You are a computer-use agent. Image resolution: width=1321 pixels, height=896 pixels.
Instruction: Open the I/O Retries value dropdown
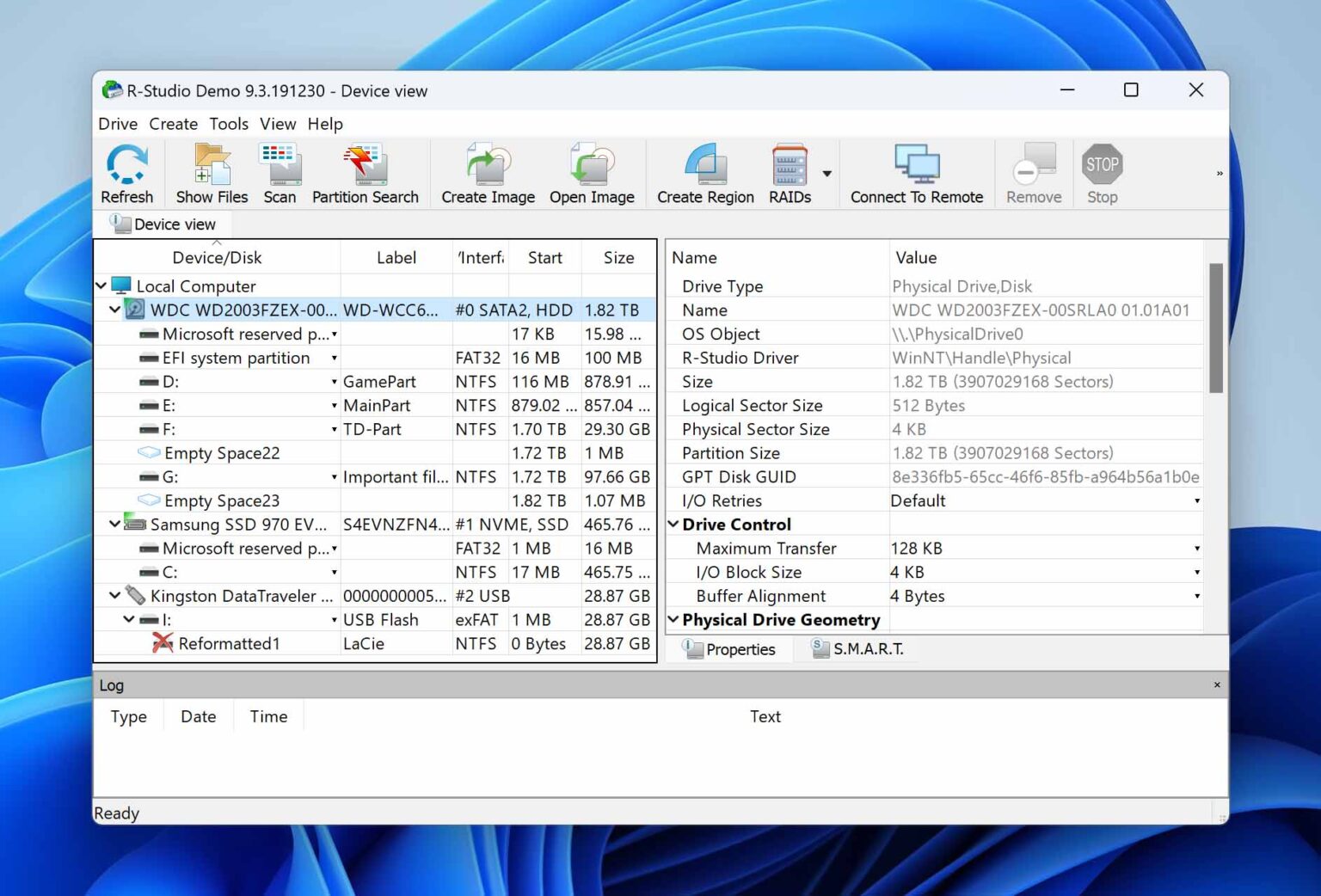click(1196, 500)
